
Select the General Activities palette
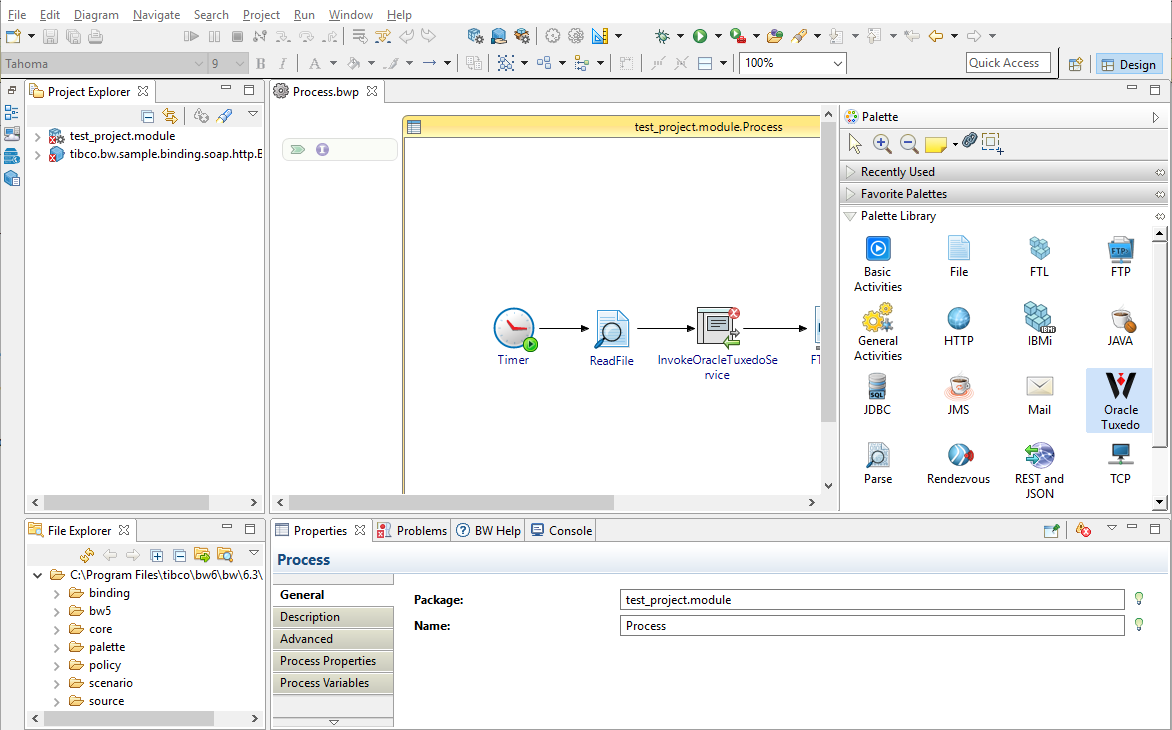tap(877, 319)
